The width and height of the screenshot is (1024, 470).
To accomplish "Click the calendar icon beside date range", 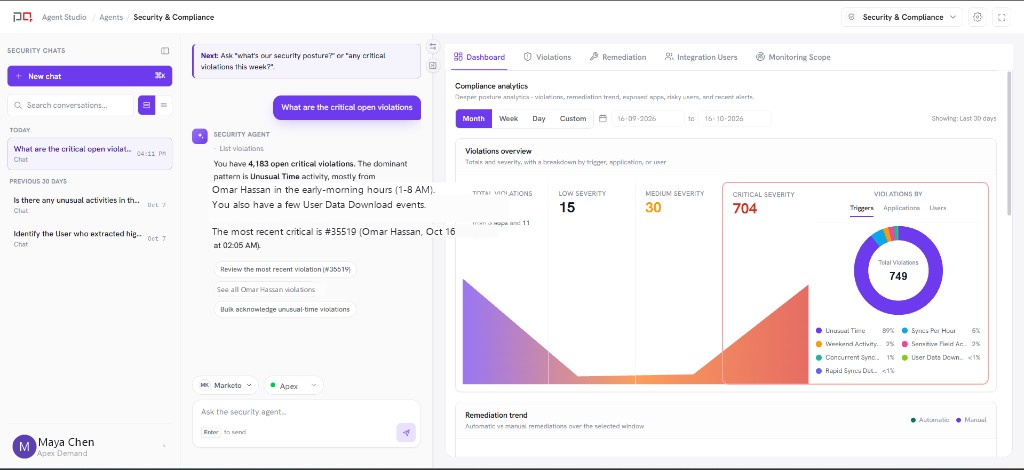I will coord(603,119).
